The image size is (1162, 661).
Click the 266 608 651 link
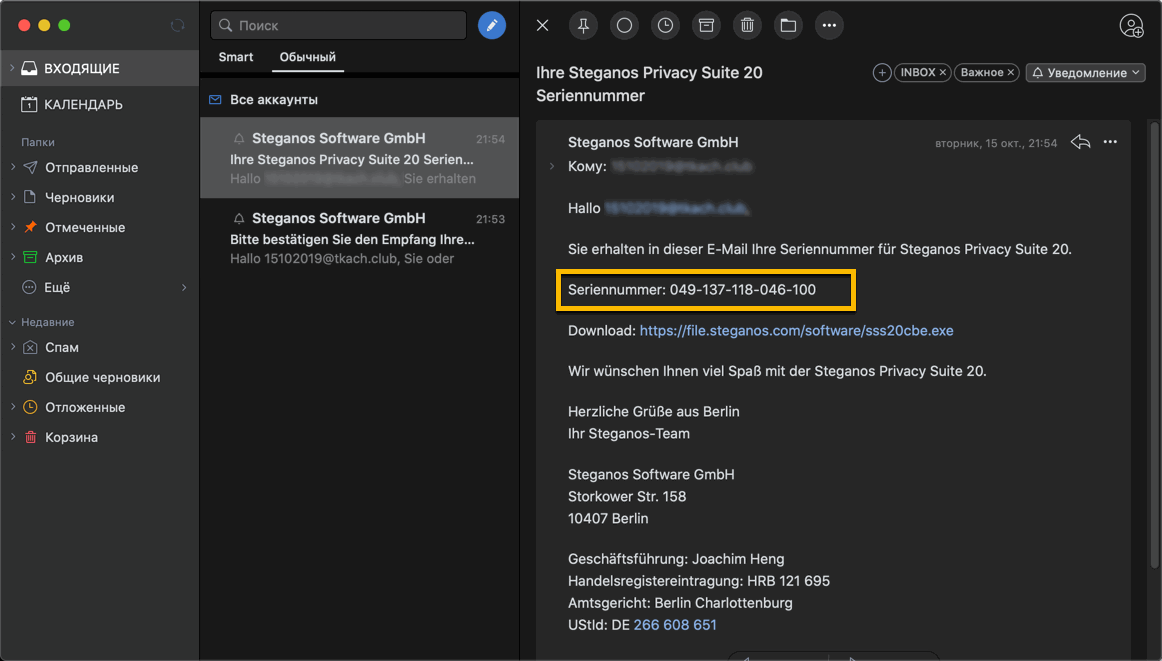point(675,625)
